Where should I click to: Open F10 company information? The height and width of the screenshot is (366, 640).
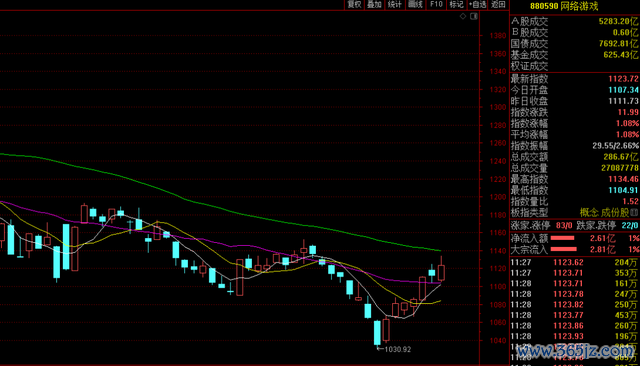click(436, 4)
